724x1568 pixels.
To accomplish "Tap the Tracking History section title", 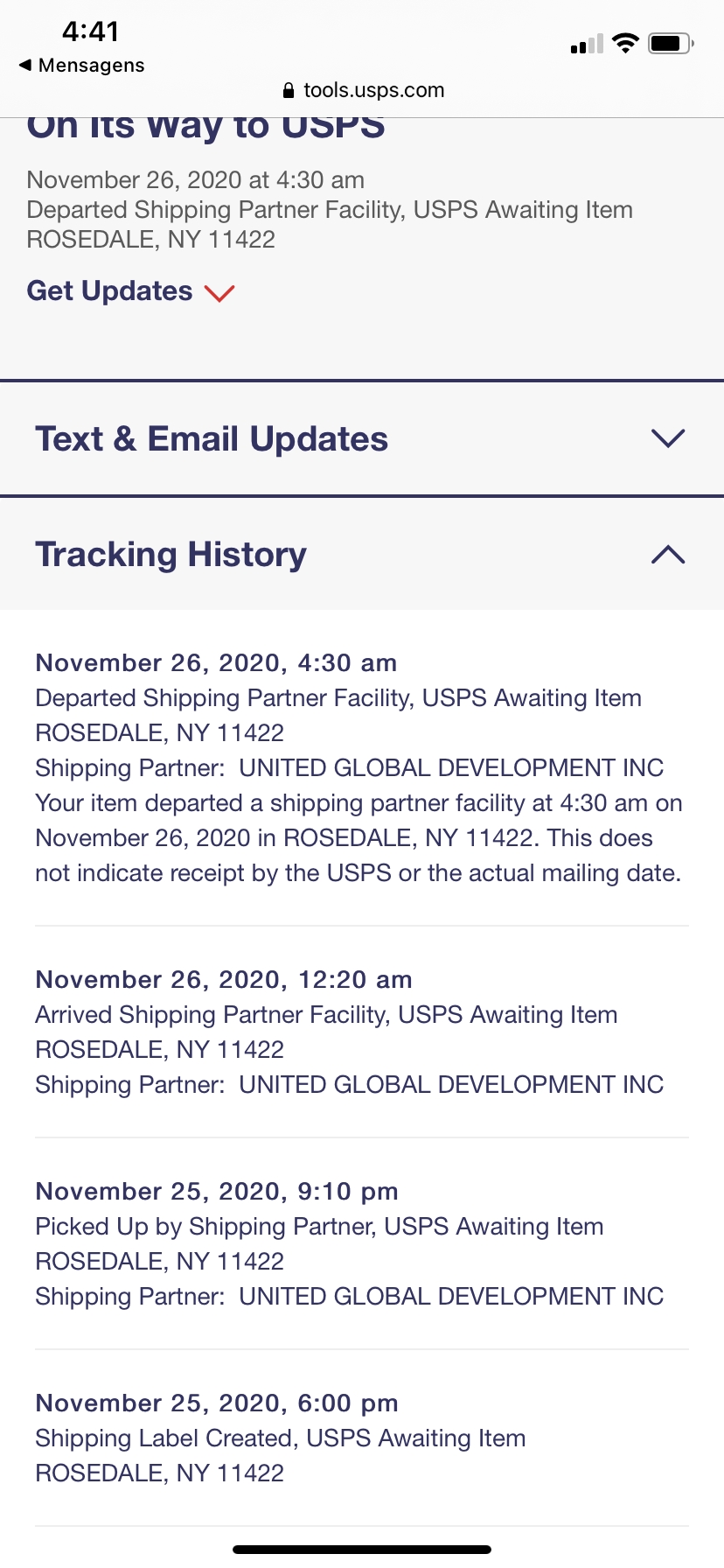I will tap(171, 555).
